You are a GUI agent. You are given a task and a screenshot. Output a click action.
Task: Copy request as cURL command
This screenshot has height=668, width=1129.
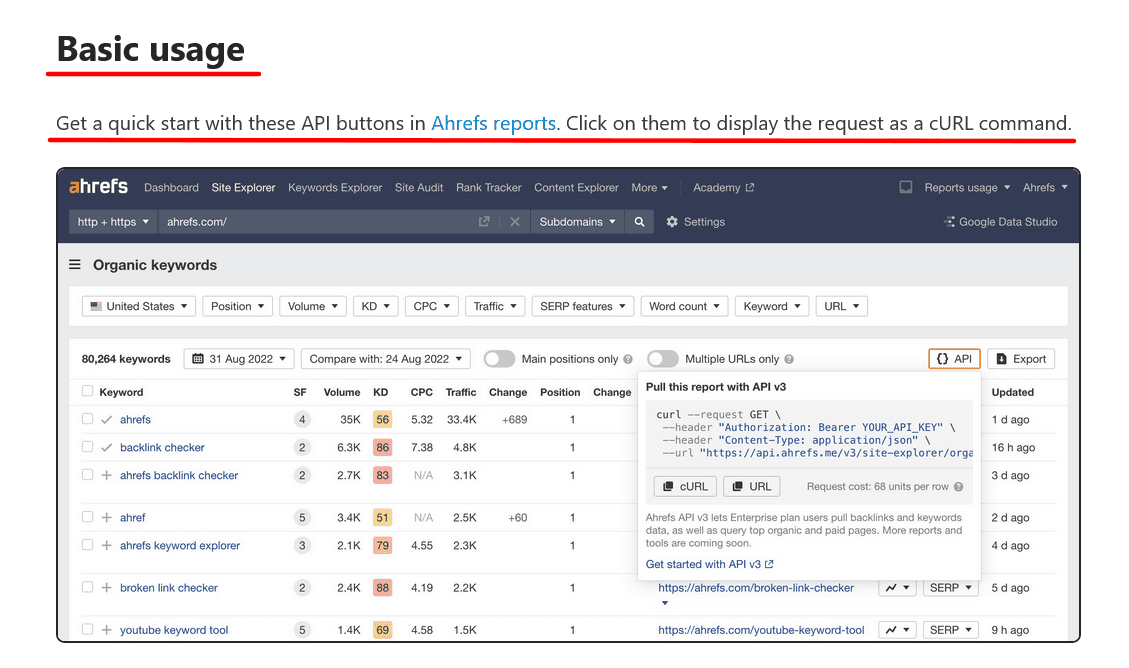click(684, 486)
